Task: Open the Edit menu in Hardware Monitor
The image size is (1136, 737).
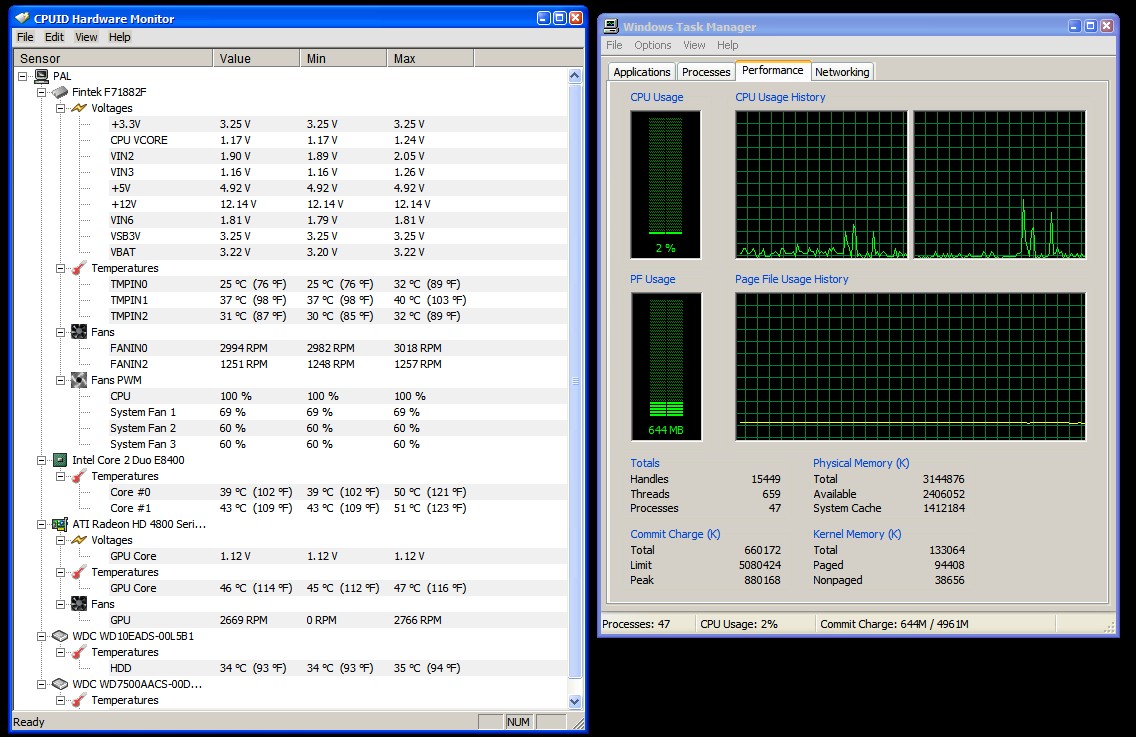Action: 54,37
